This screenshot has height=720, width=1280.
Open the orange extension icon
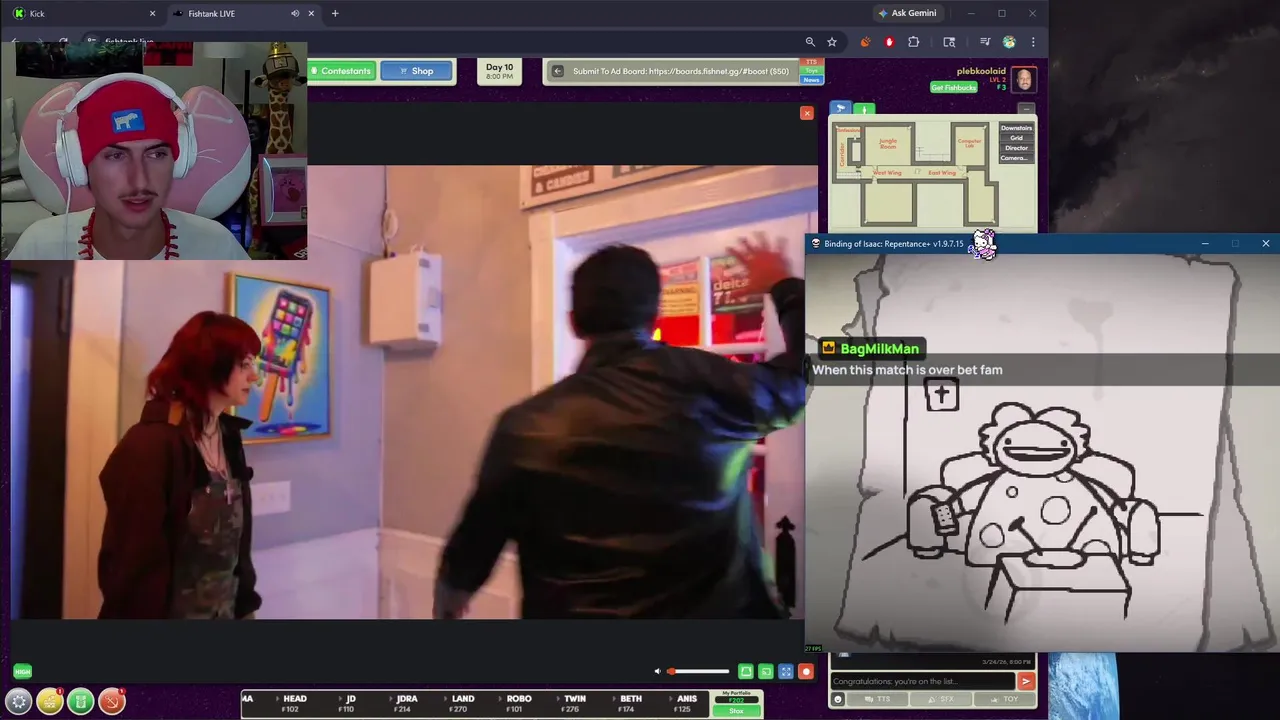pyautogui.click(x=865, y=42)
